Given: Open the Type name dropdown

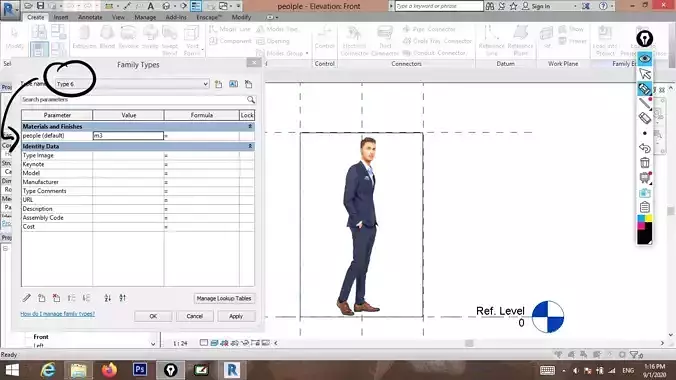Looking at the screenshot, I should pyautogui.click(x=206, y=84).
